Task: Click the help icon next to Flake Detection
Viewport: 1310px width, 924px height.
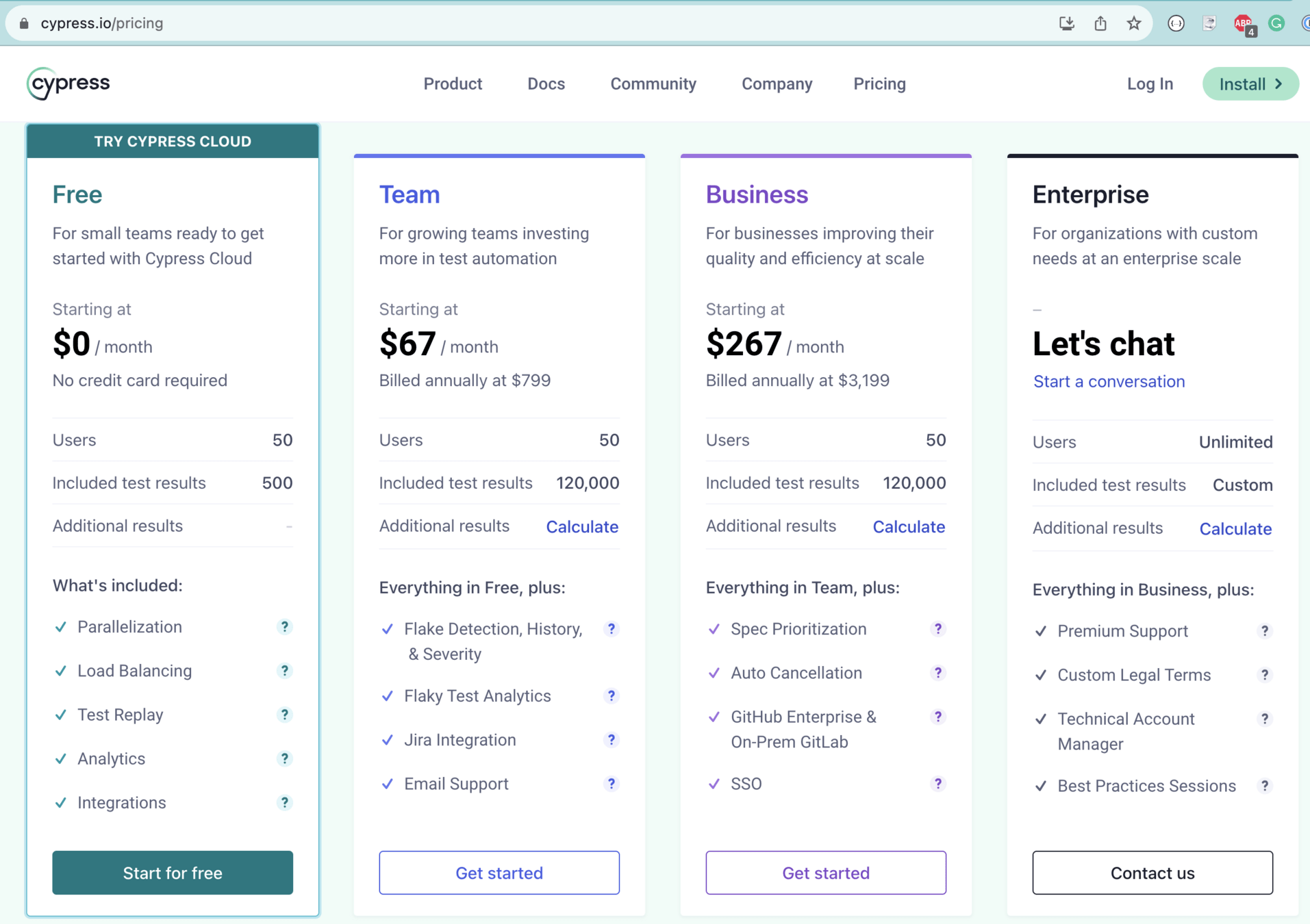Action: [x=611, y=629]
